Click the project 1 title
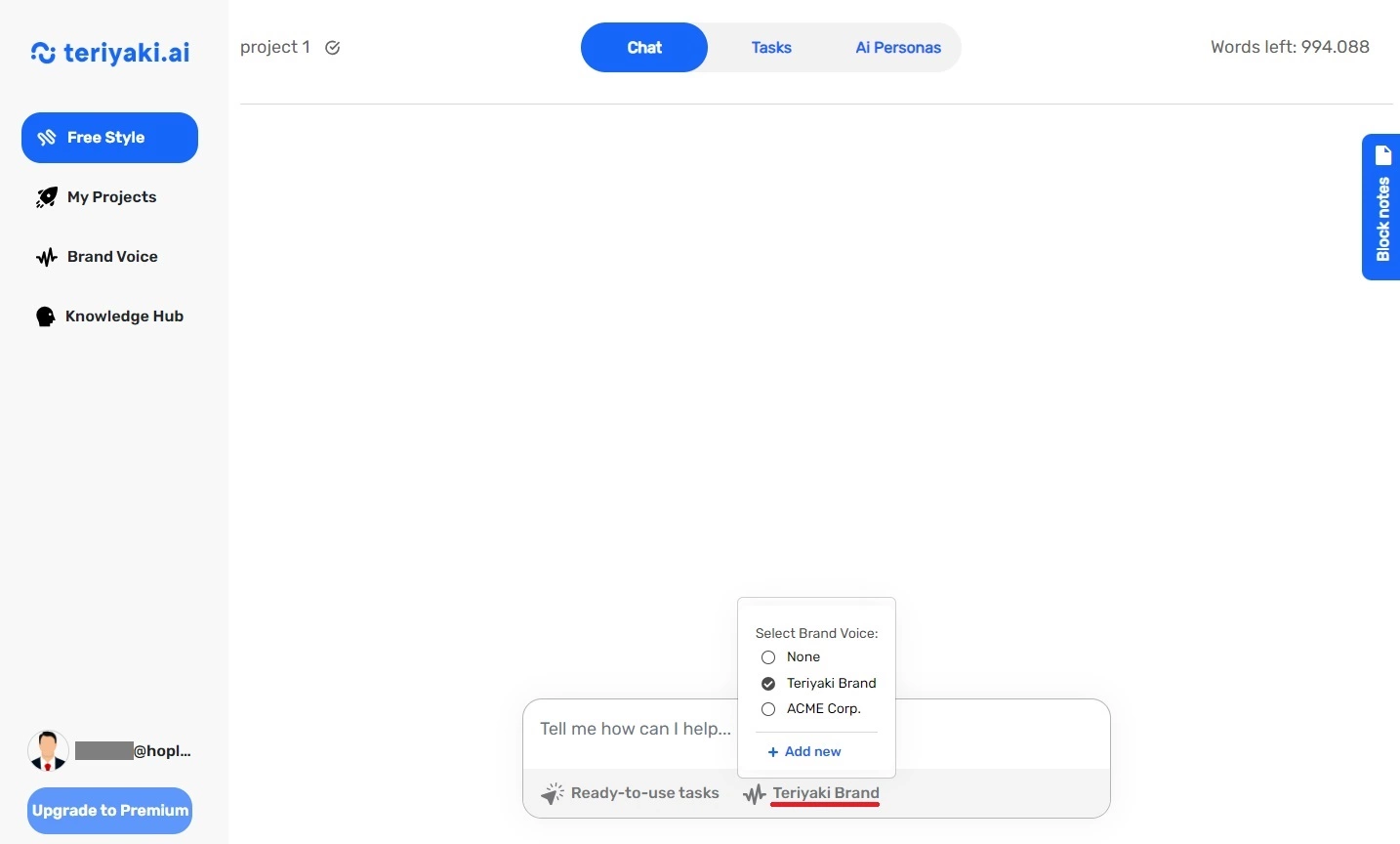The width and height of the screenshot is (1400, 844). click(275, 47)
